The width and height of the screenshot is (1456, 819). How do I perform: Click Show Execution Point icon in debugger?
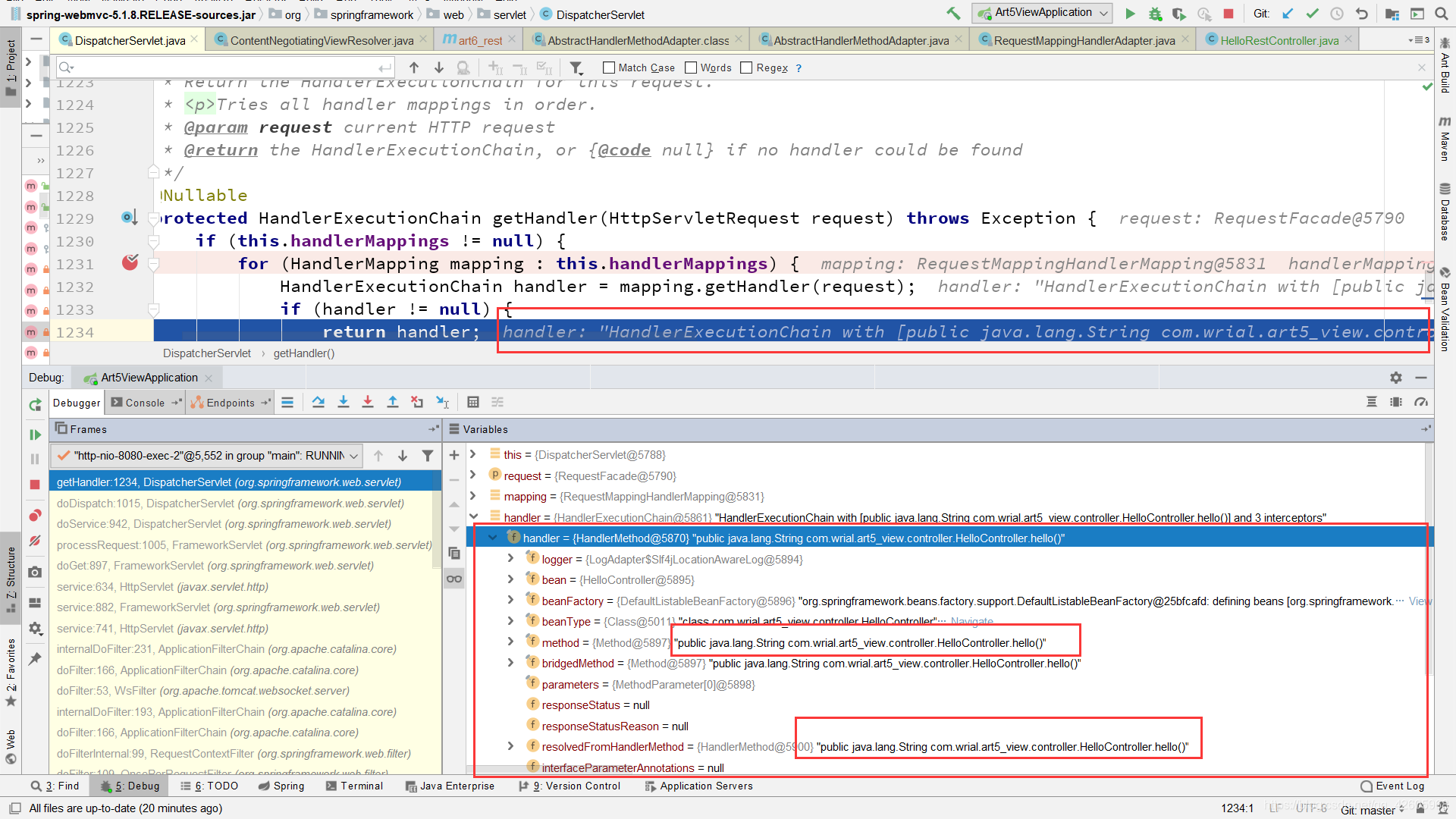(287, 402)
